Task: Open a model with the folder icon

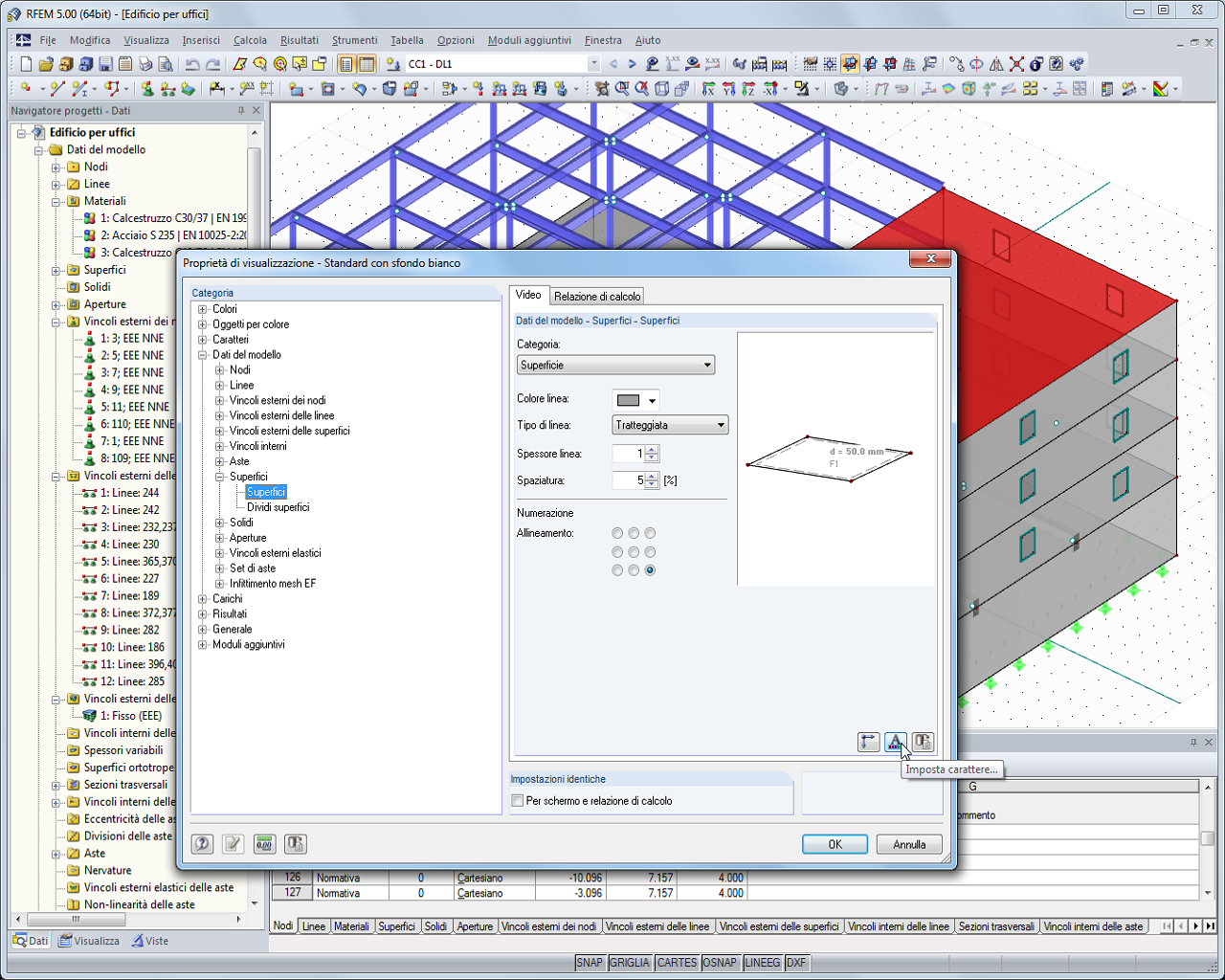Action: click(46, 64)
